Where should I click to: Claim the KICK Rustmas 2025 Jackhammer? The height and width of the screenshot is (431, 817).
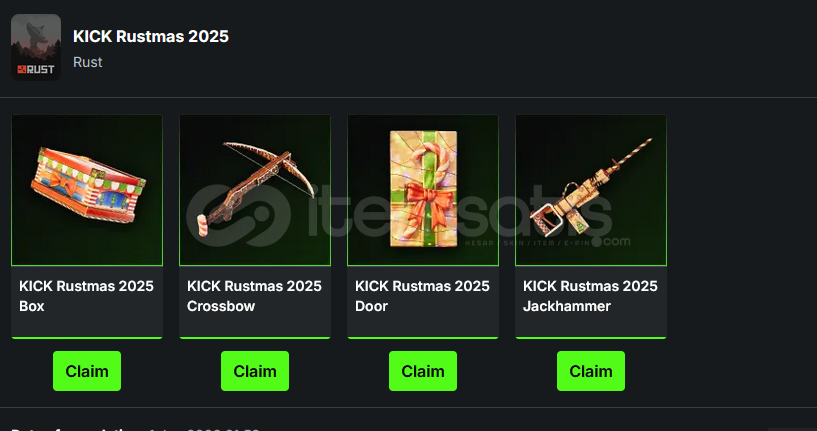coord(591,371)
